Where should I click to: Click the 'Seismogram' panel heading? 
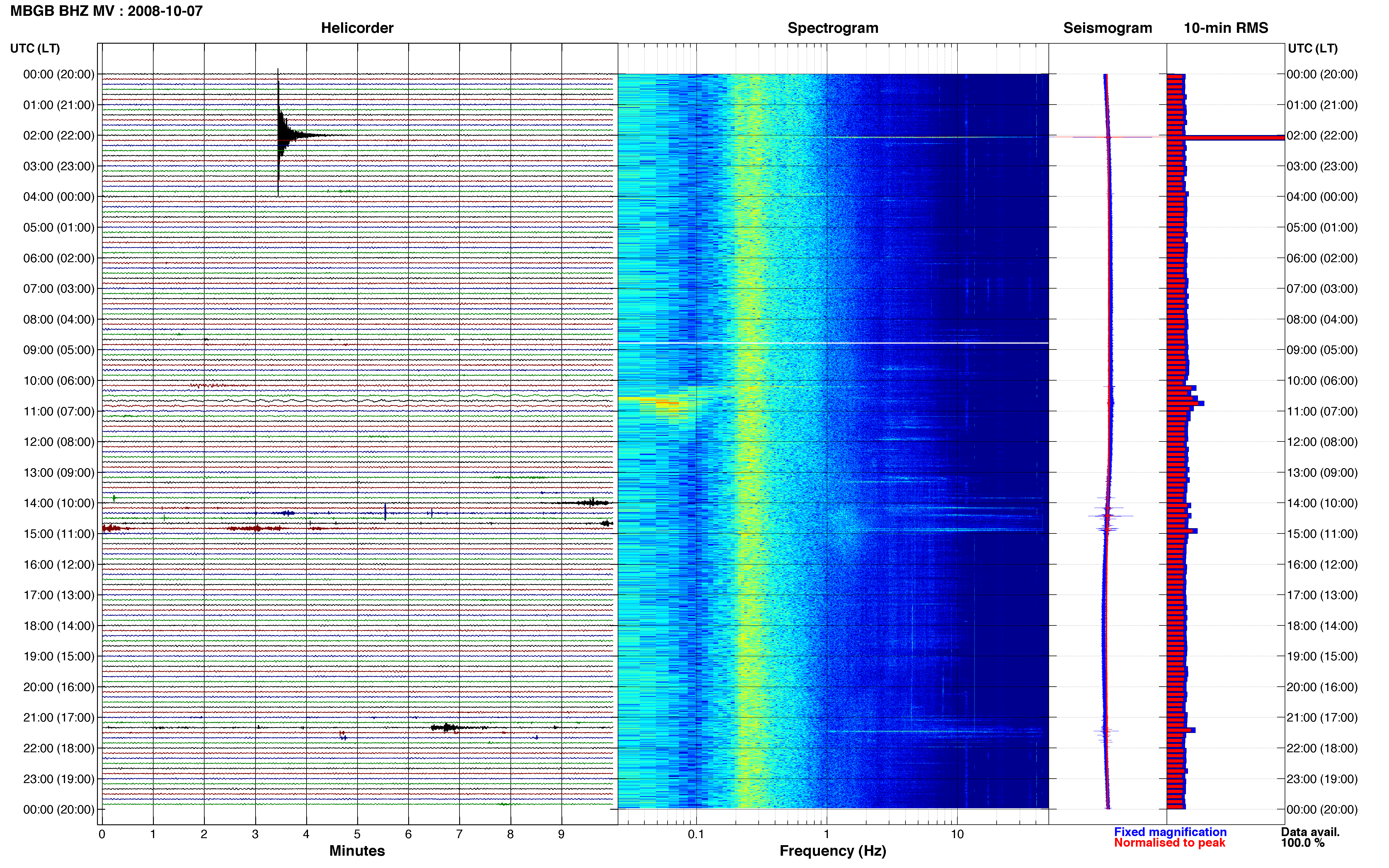click(x=1108, y=28)
